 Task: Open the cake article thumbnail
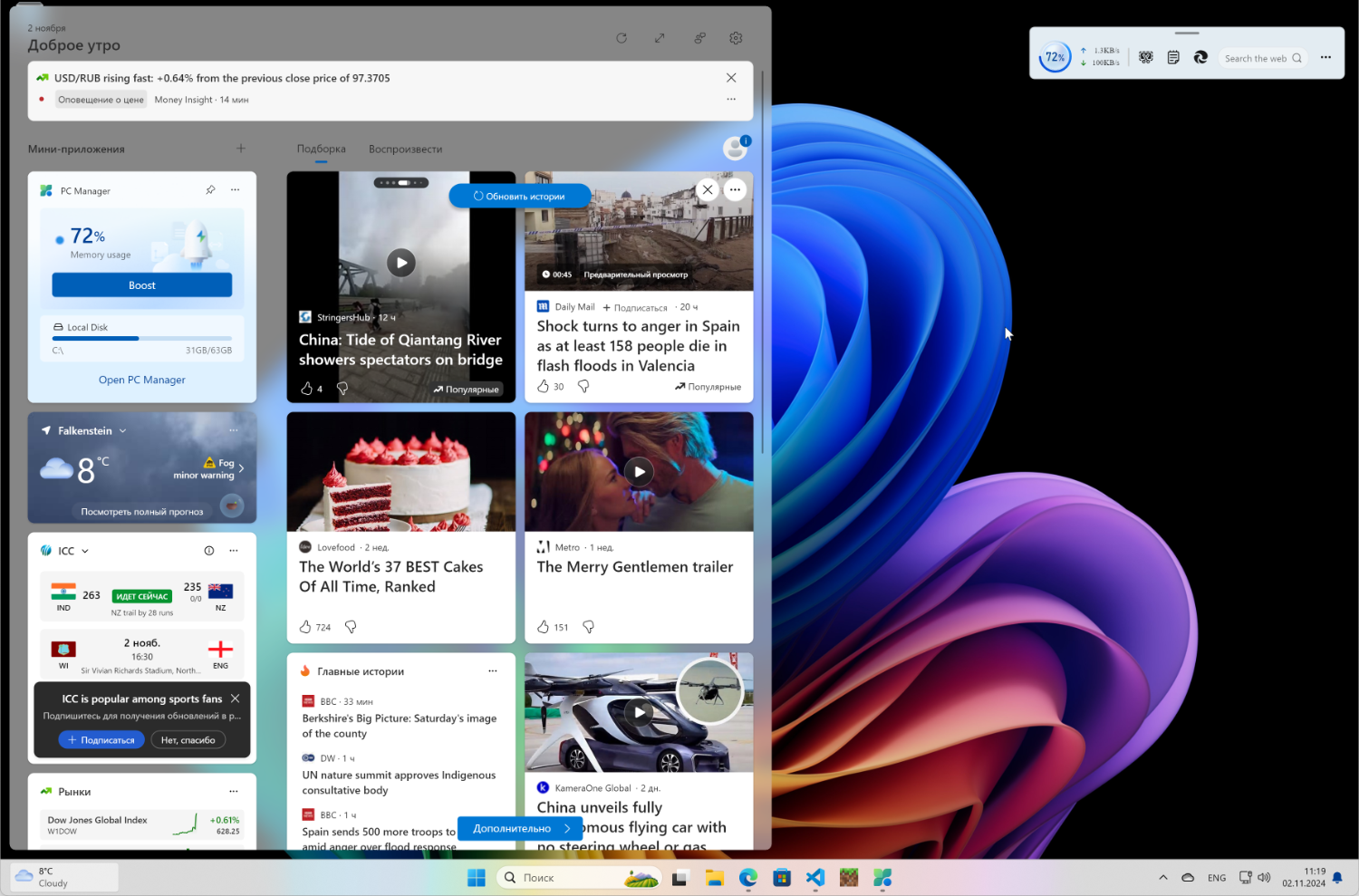pos(401,472)
